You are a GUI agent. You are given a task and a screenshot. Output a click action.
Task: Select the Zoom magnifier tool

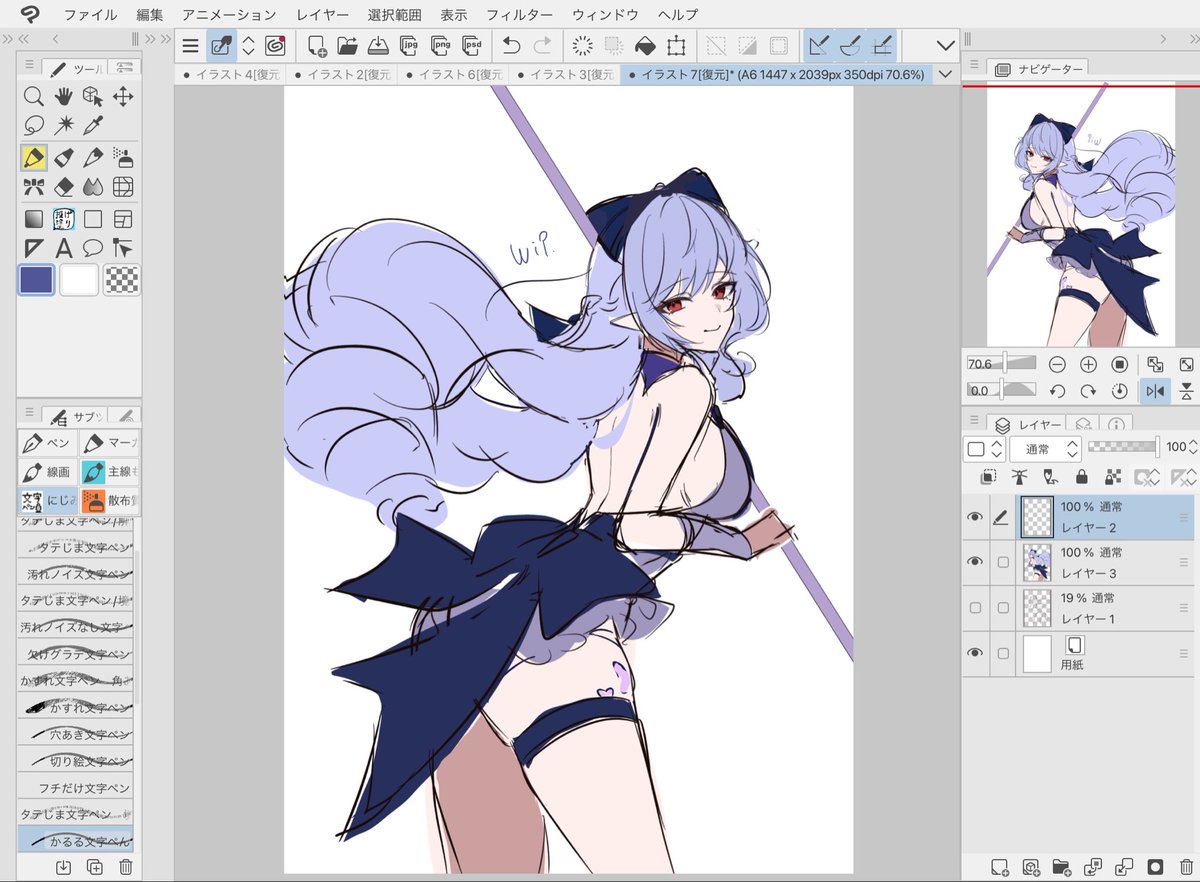coord(33,97)
